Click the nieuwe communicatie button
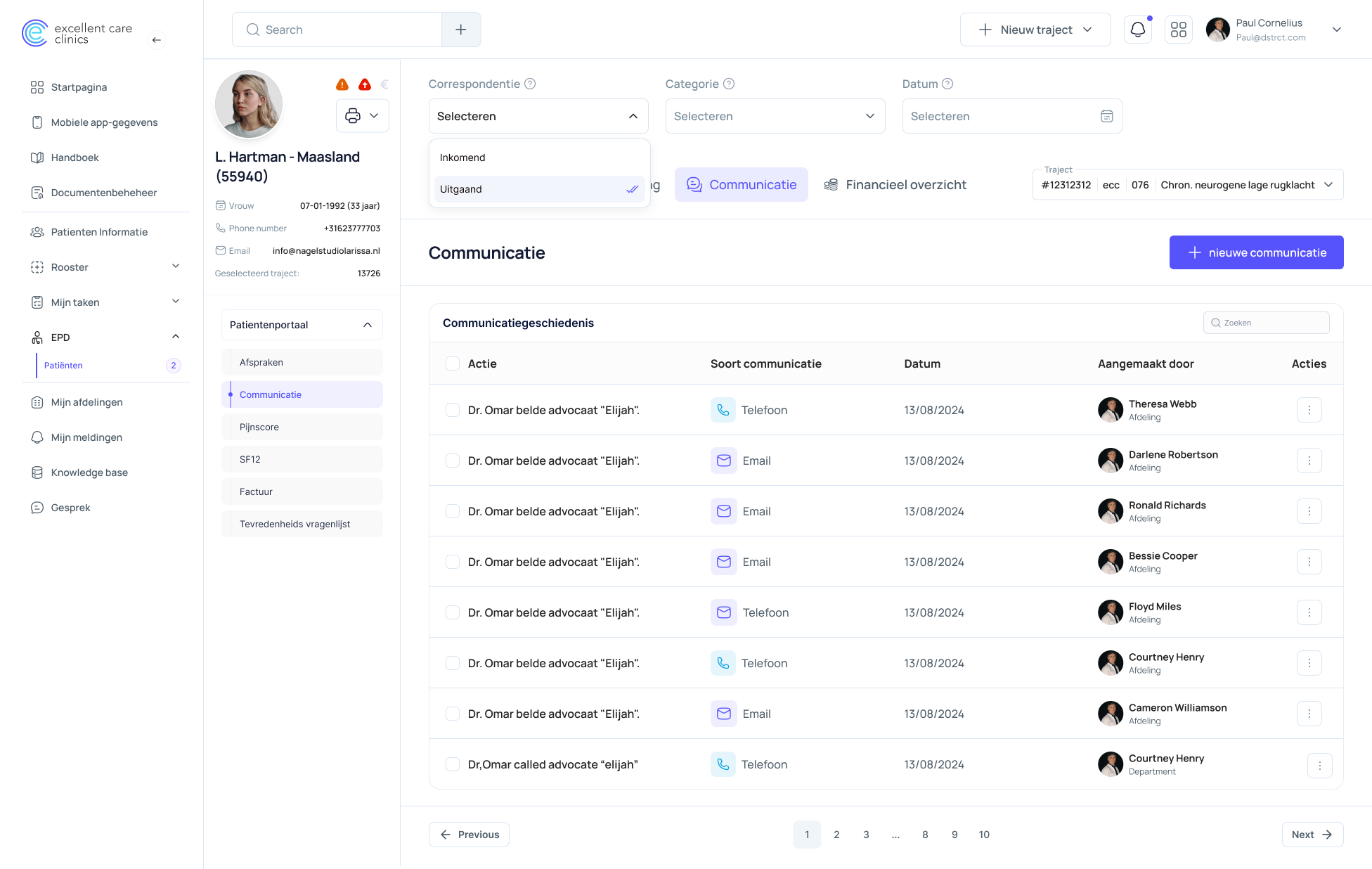Image resolution: width=1372 pixels, height=869 pixels. pos(1256,252)
